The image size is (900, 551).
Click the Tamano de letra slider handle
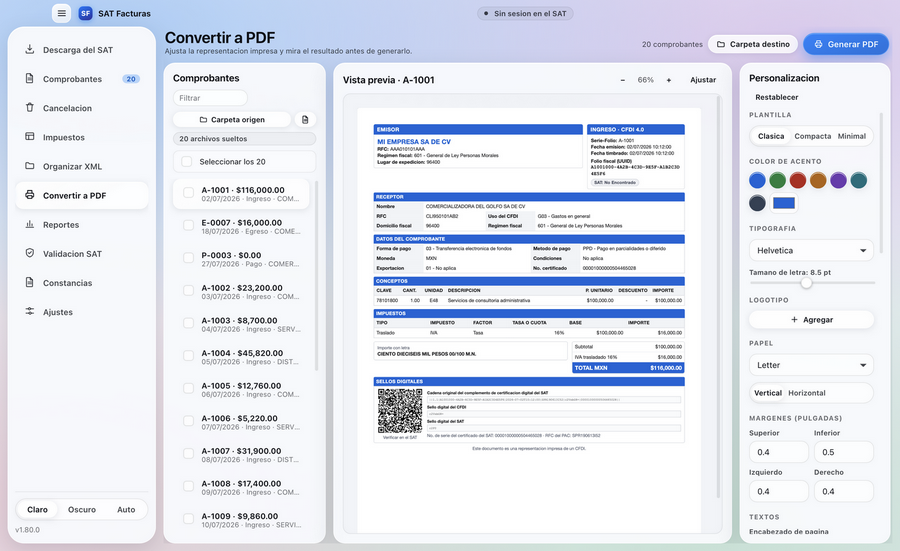coord(806,283)
